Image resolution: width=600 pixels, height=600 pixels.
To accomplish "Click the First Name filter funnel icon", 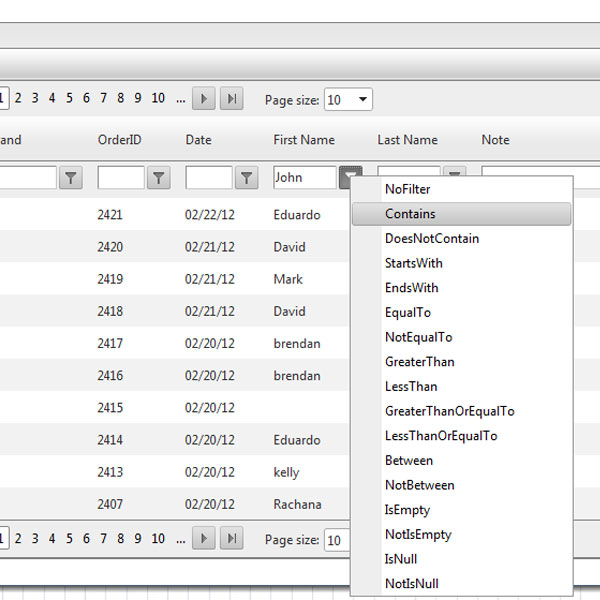I will [x=349, y=178].
